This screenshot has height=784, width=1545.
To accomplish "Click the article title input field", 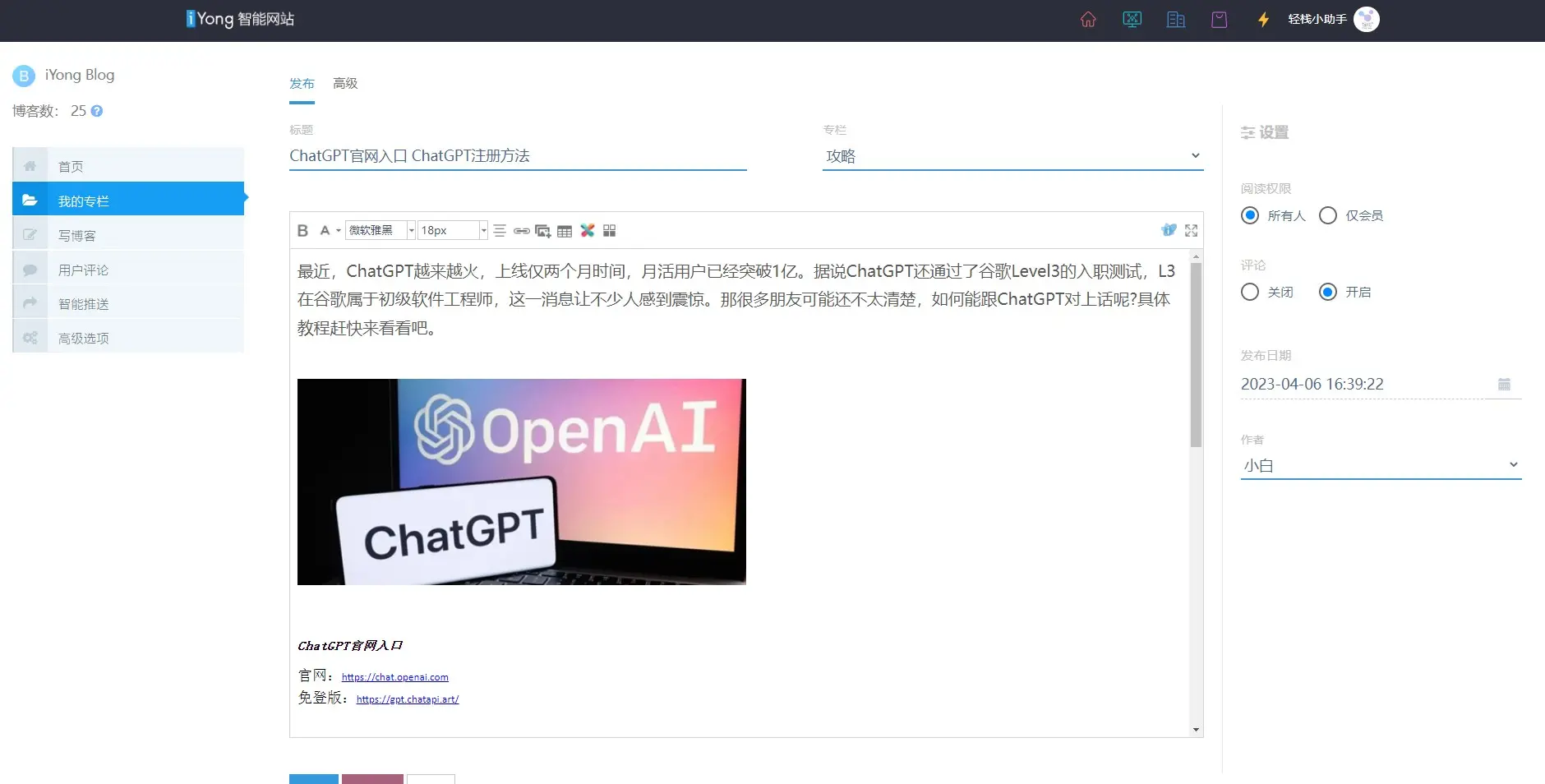I will tap(516, 154).
